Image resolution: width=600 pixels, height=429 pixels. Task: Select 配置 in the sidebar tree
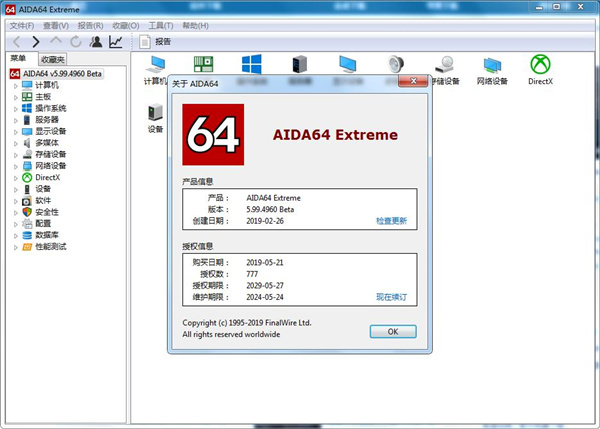43,223
